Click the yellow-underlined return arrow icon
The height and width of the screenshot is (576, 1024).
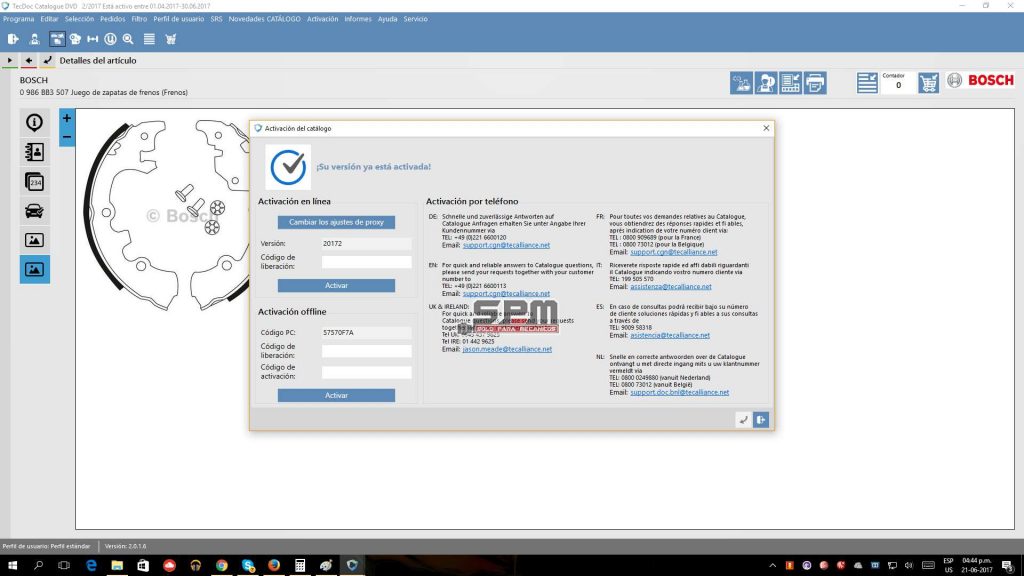point(47,60)
